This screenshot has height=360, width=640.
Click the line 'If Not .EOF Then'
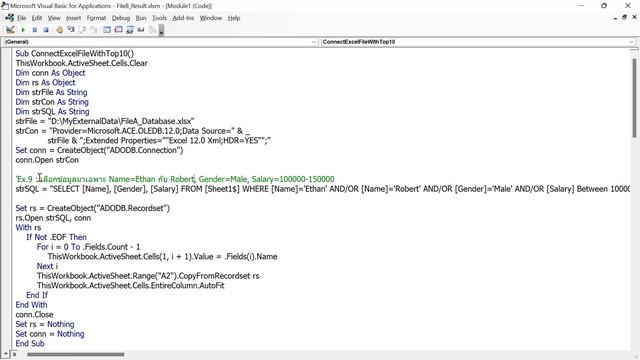[56, 237]
